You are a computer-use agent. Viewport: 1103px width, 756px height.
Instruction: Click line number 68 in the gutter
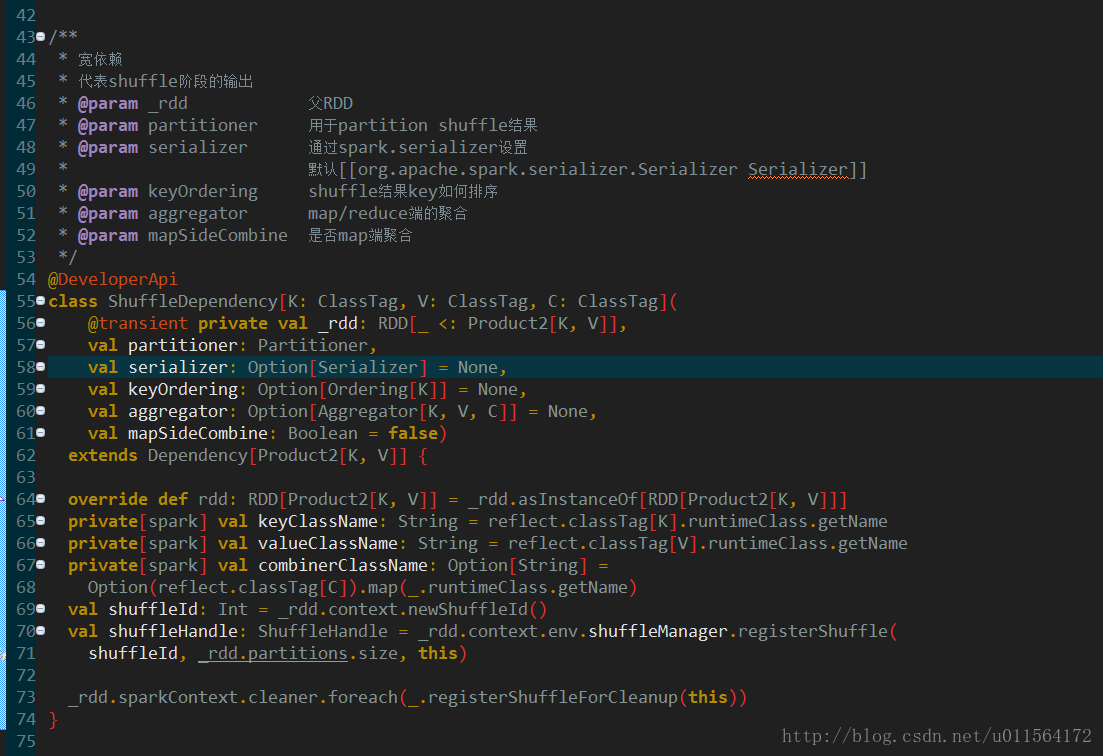pos(26,587)
